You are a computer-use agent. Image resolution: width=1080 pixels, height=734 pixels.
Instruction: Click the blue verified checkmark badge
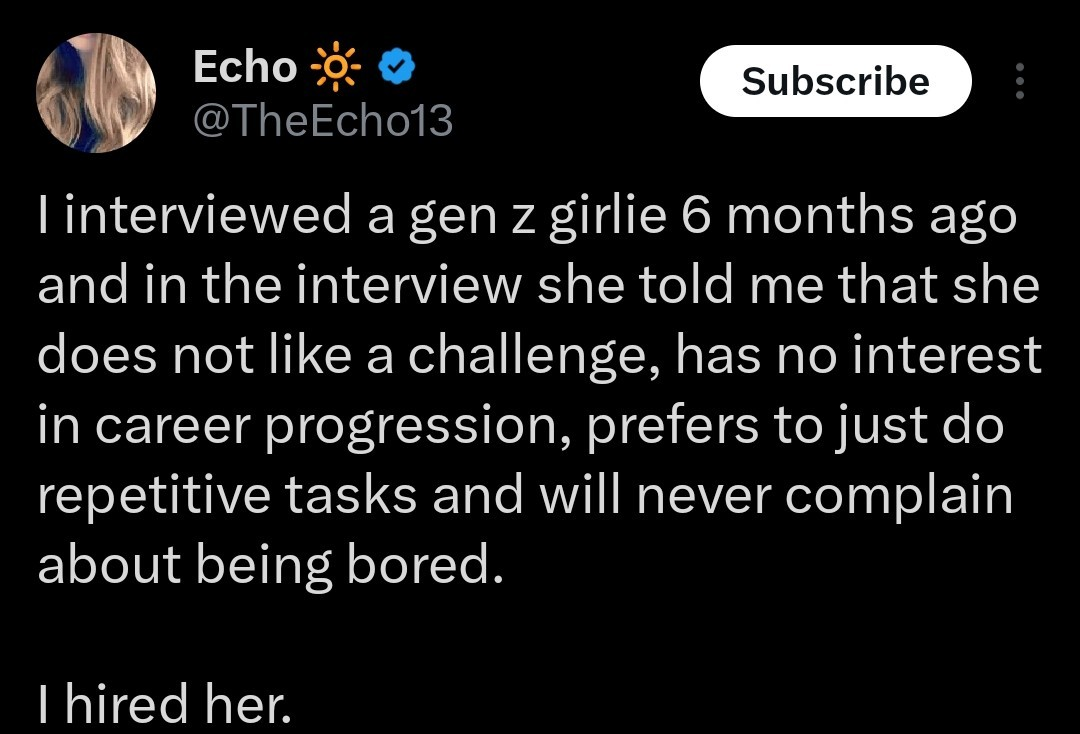coord(399,68)
